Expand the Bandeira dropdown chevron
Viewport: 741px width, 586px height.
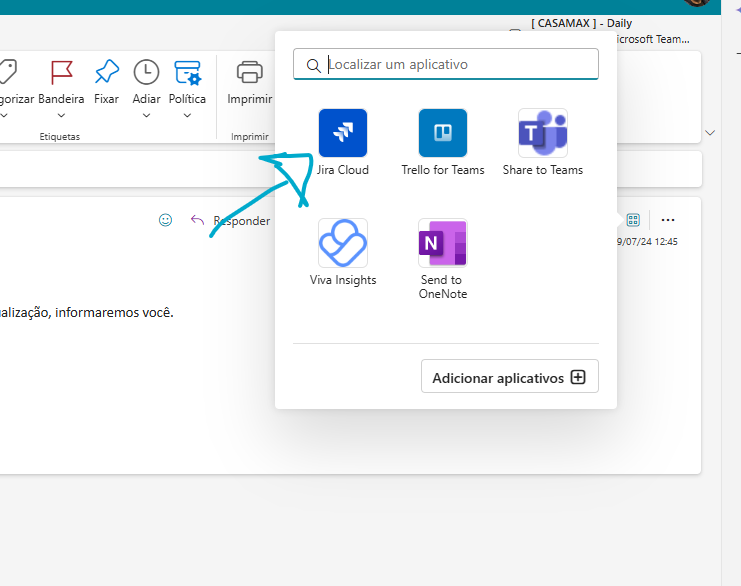point(61,115)
